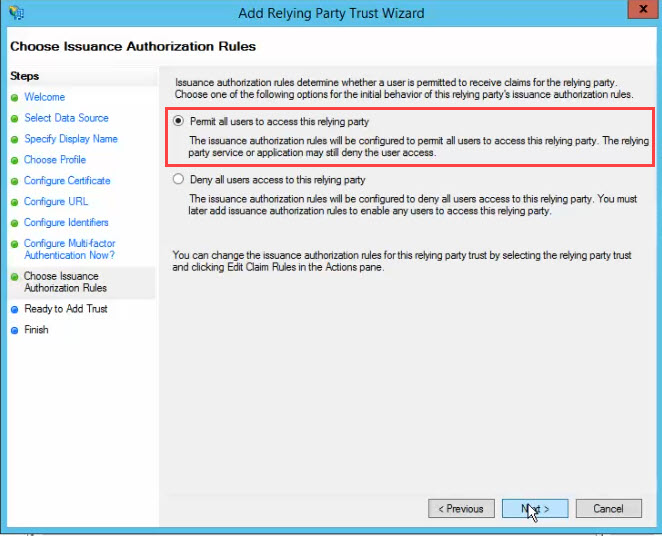Click green bullet beside Configure Multi-factor Authentication
662x536 pixels.
(x=15, y=244)
